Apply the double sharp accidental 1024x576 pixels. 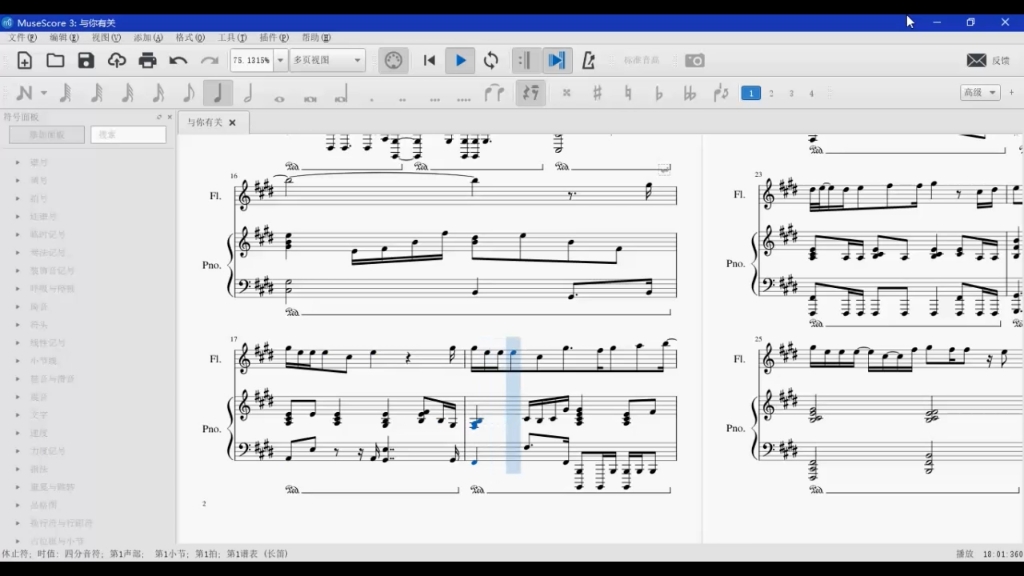pyautogui.click(x=566, y=93)
